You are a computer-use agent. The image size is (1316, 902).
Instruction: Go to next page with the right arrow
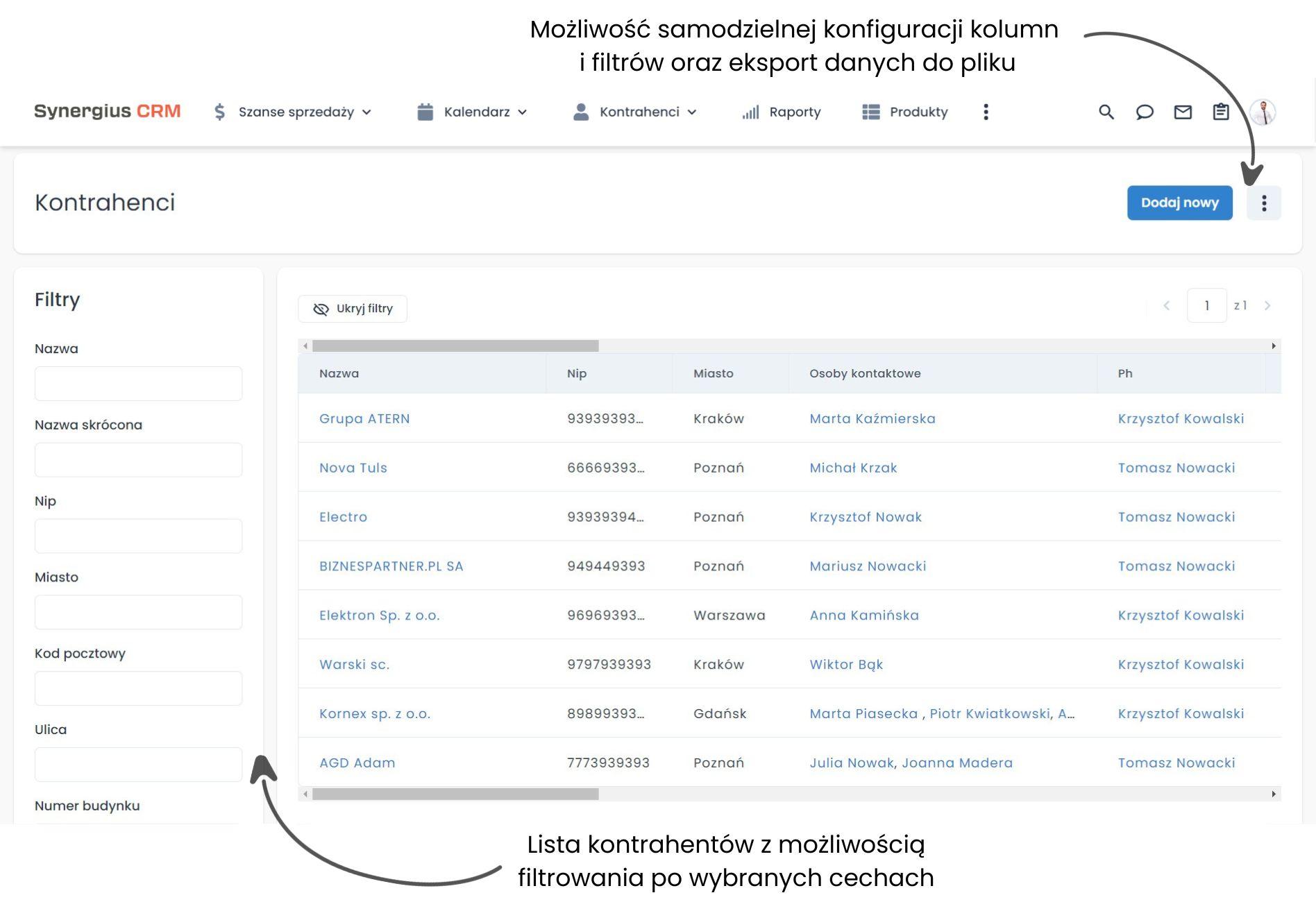(1269, 305)
